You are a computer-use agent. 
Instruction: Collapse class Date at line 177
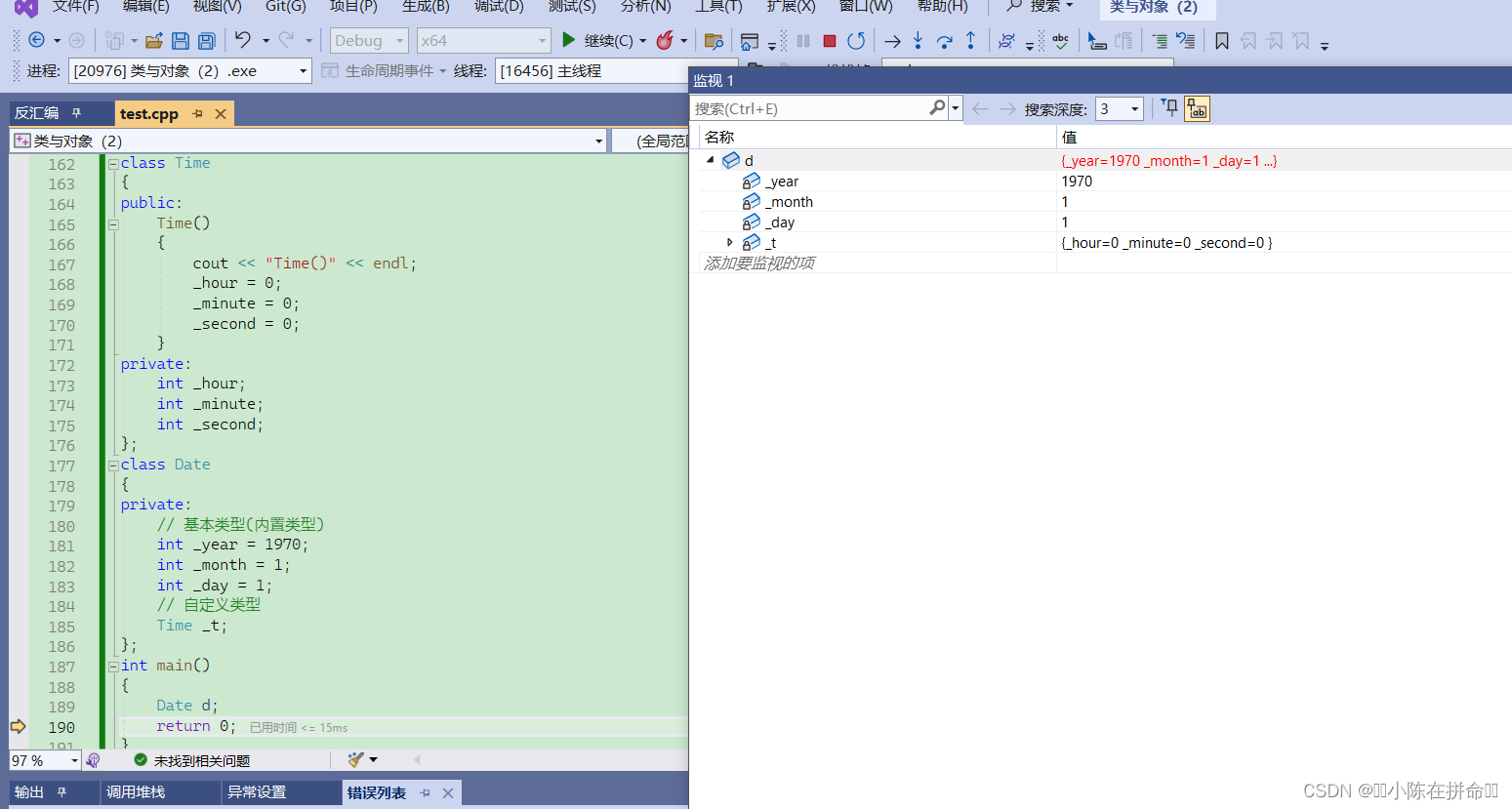click(113, 465)
